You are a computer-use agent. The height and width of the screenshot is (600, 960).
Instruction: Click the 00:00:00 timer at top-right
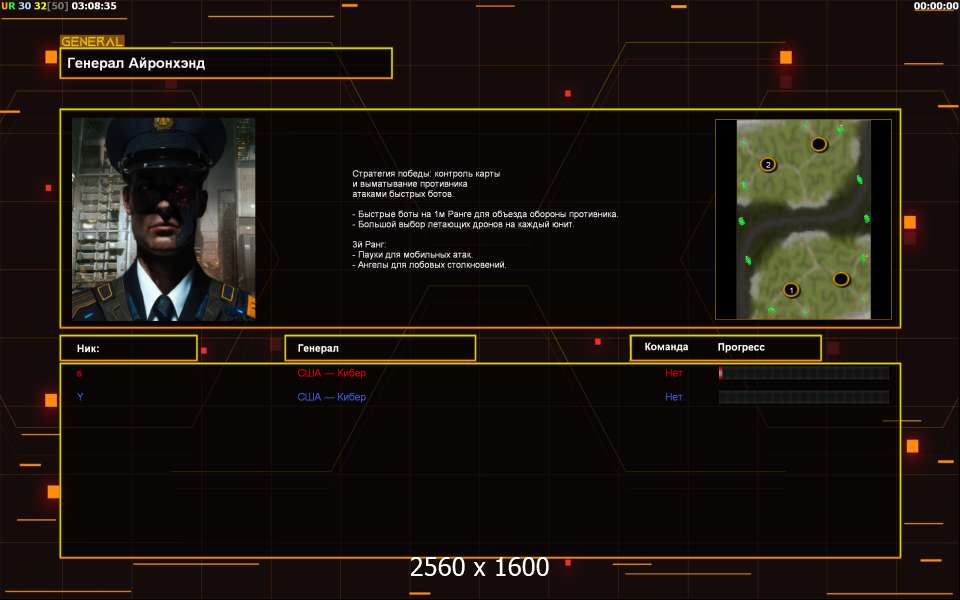click(x=935, y=6)
